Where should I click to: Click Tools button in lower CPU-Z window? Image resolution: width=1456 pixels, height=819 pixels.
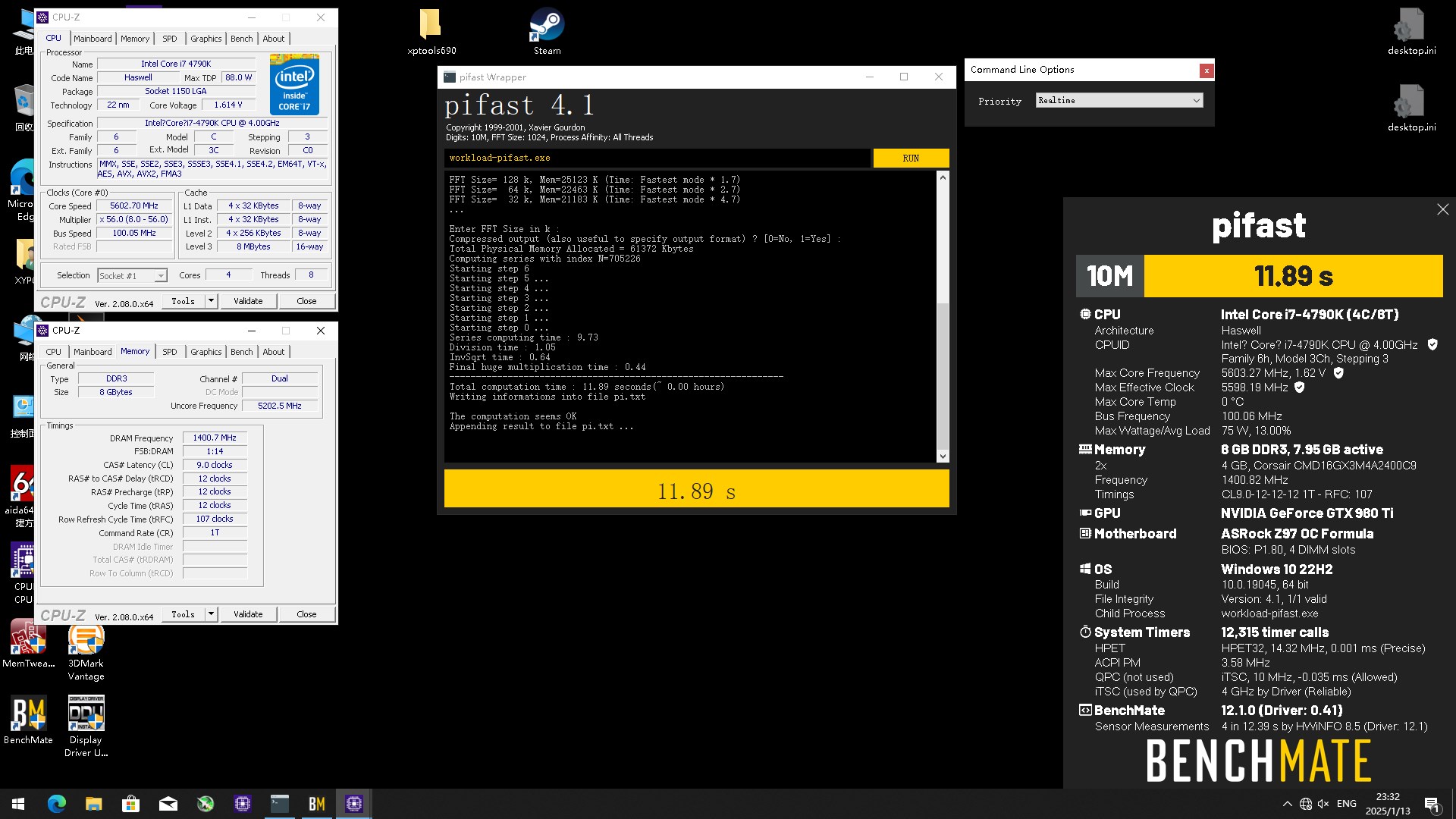183,614
